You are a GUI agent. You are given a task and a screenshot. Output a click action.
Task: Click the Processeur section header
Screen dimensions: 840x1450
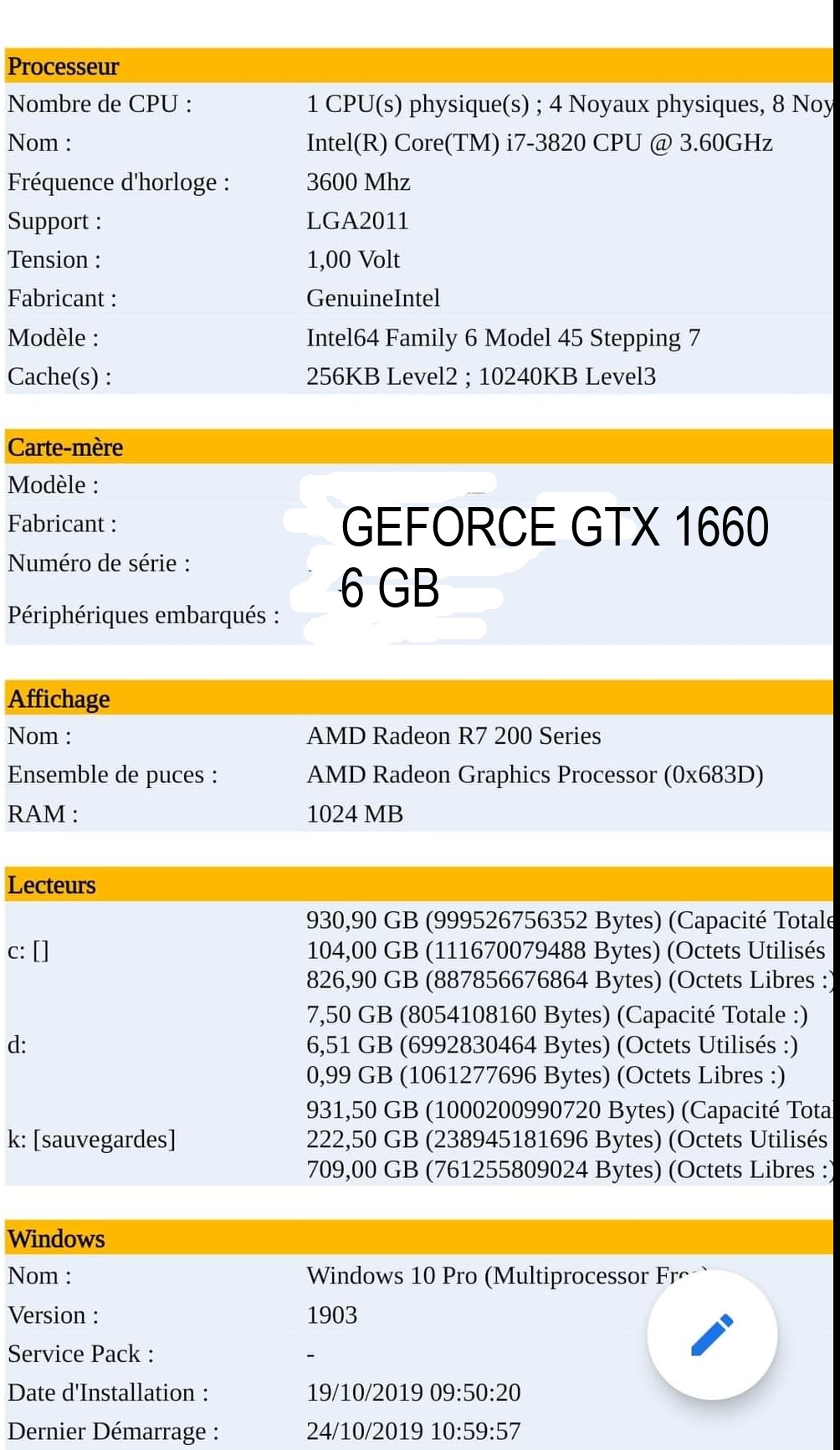(x=64, y=66)
